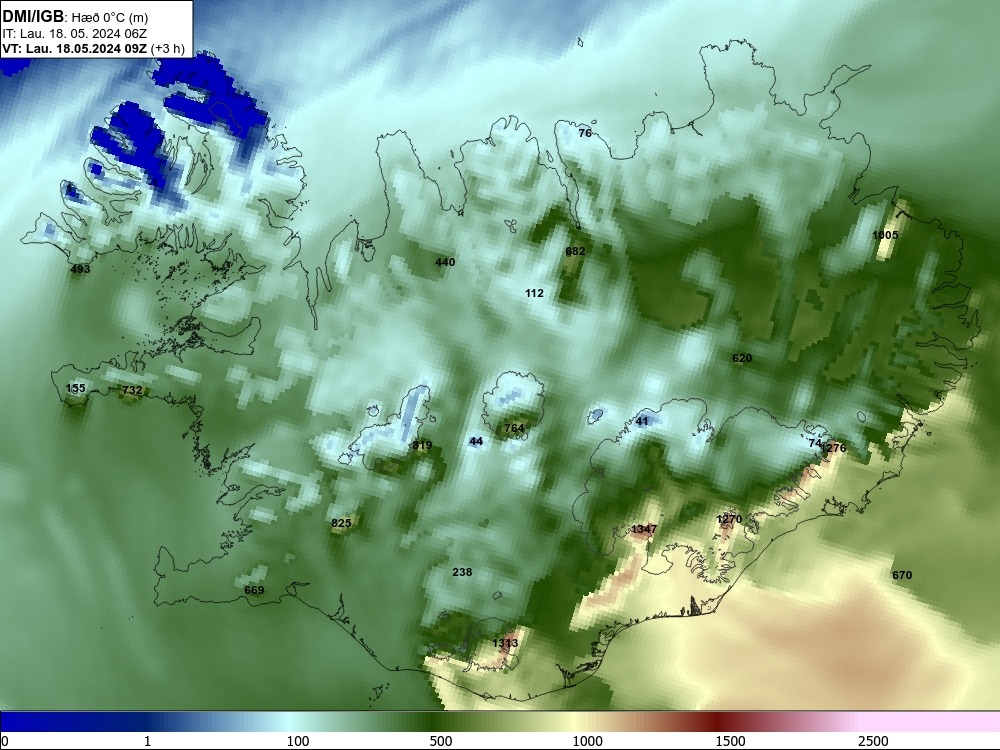Click the 669 value on Reykjanes
Screen dimensions: 1000x750
[x=254, y=591]
